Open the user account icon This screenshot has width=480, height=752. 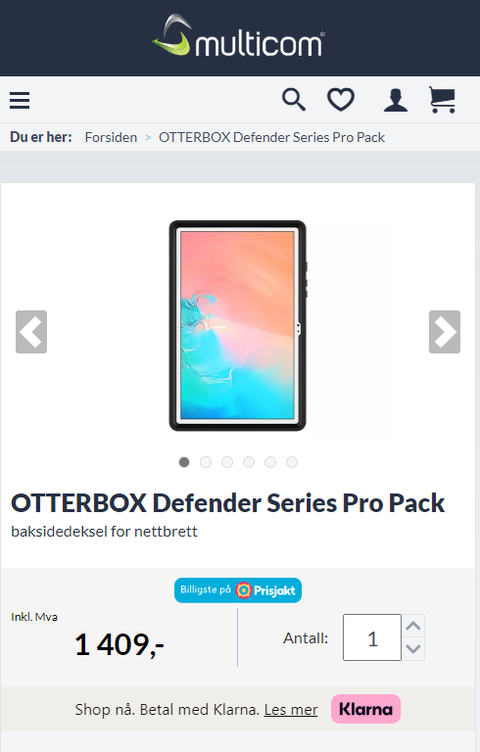(396, 100)
